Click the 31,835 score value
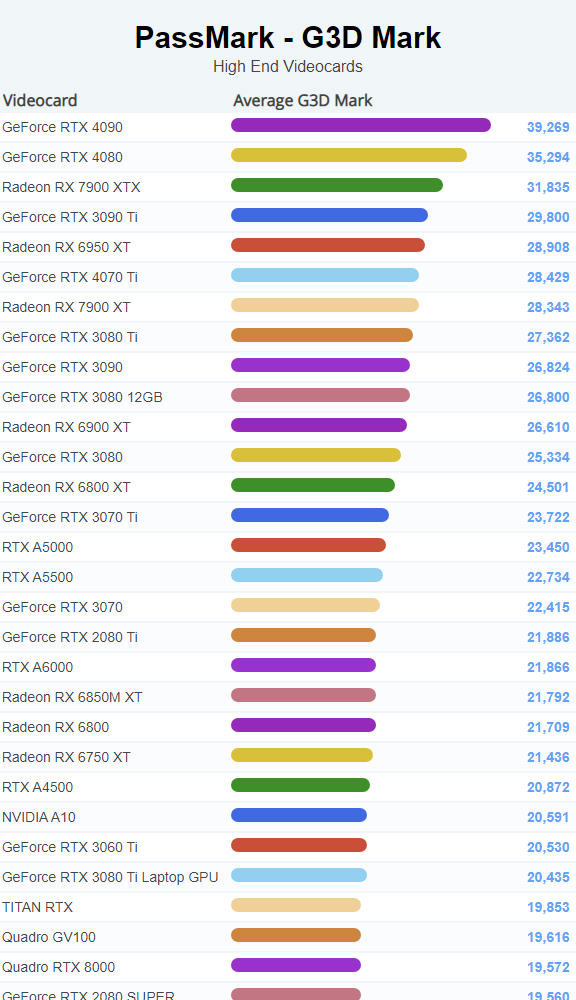The height and width of the screenshot is (1000, 576). [548, 187]
